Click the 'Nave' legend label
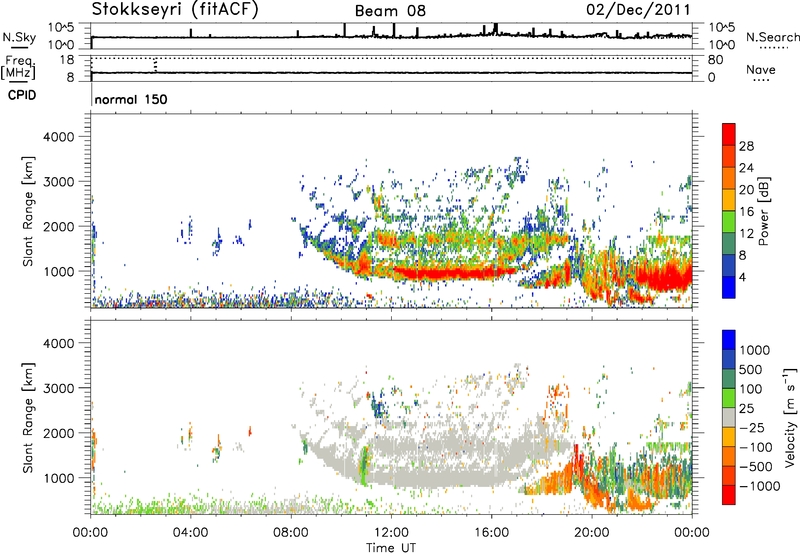Screen dimensions: 800x554 point(761,70)
